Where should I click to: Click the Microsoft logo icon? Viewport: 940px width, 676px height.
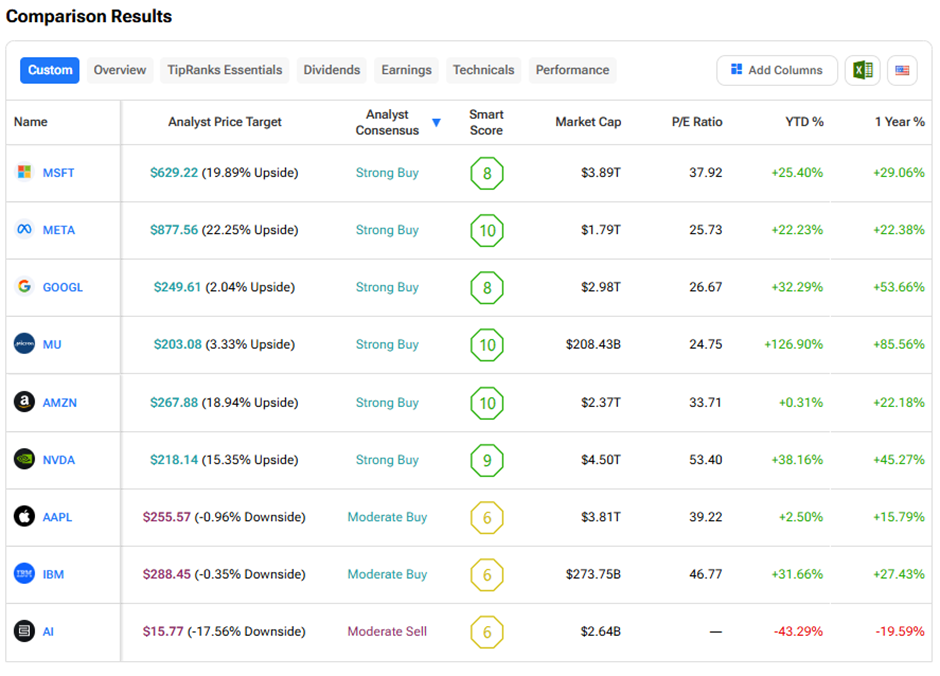(x=24, y=172)
